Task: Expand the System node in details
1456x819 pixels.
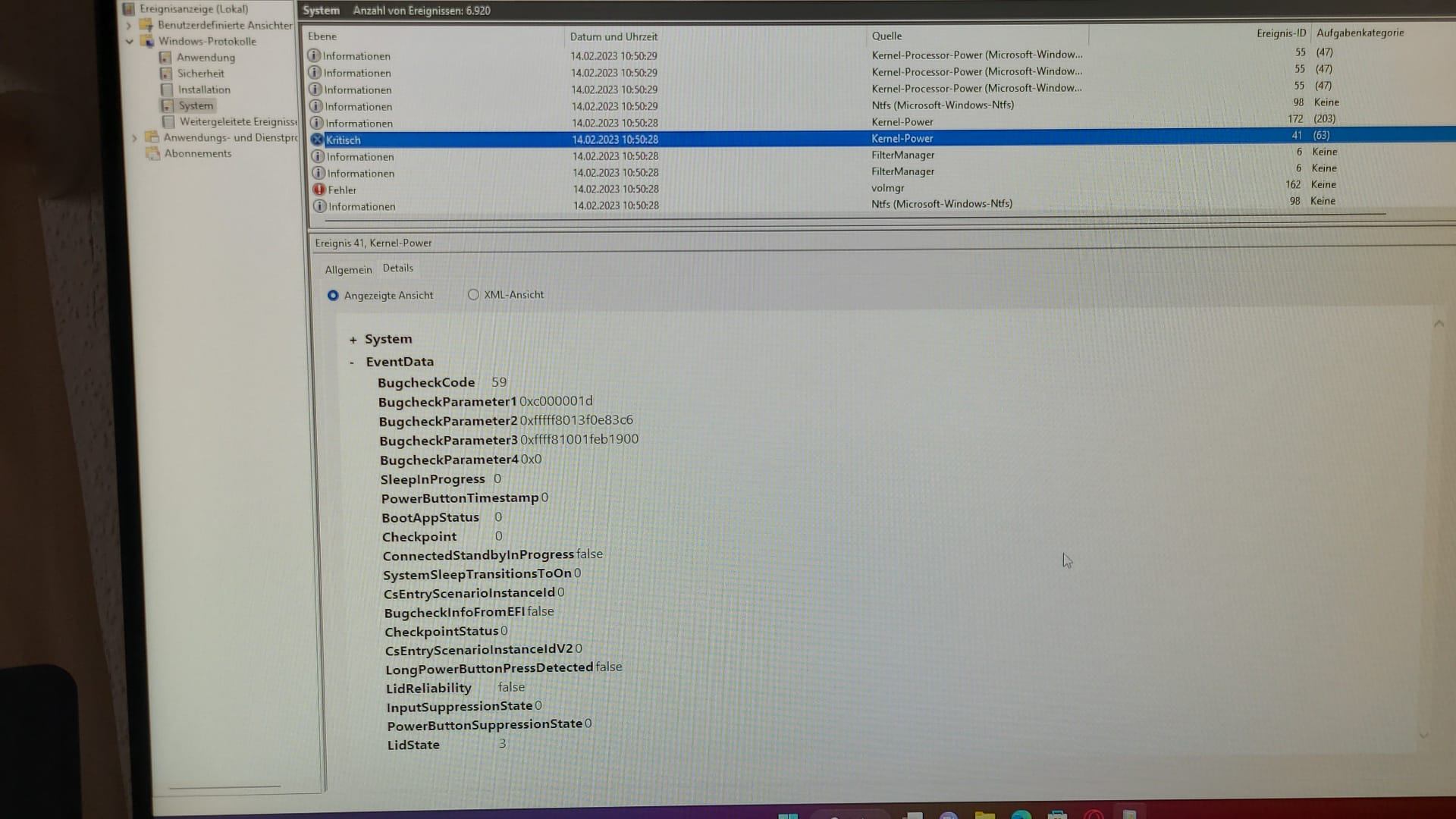Action: coord(353,340)
